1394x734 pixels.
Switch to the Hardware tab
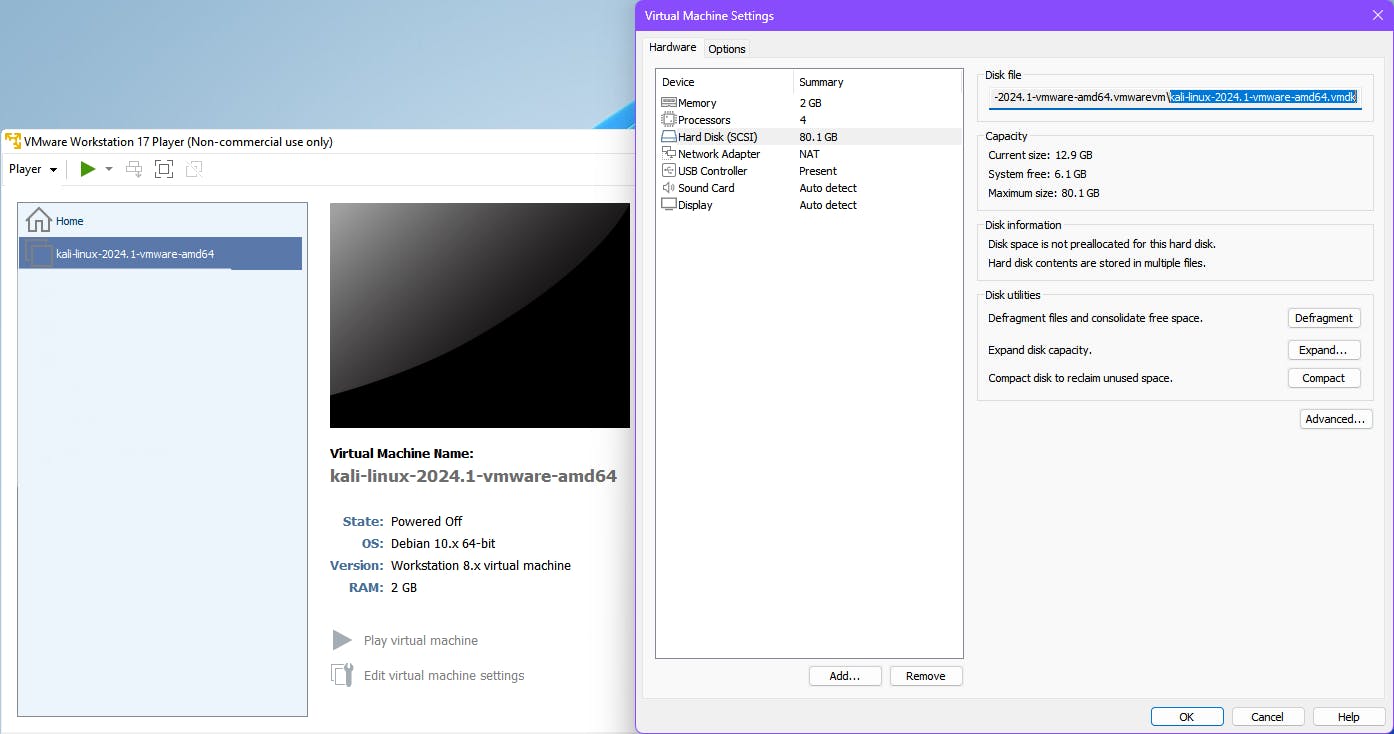pos(673,48)
